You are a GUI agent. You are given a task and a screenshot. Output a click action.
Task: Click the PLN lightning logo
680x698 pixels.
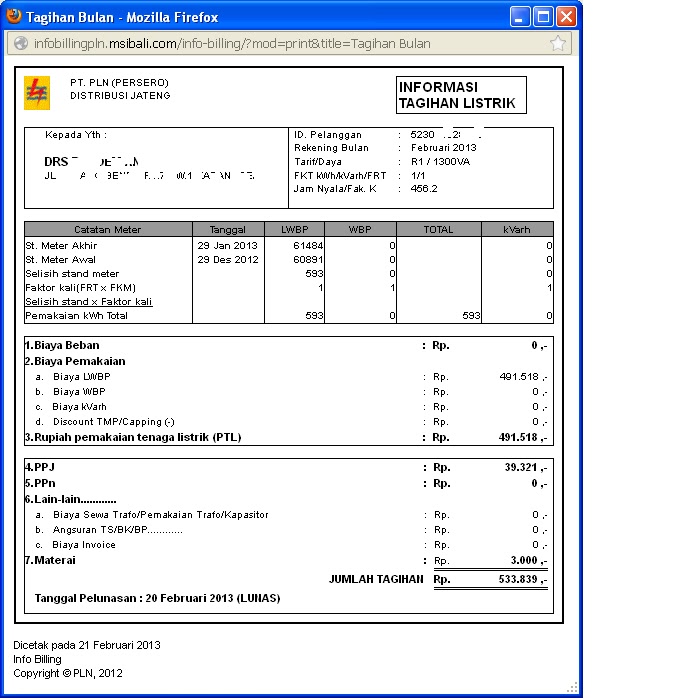37,93
